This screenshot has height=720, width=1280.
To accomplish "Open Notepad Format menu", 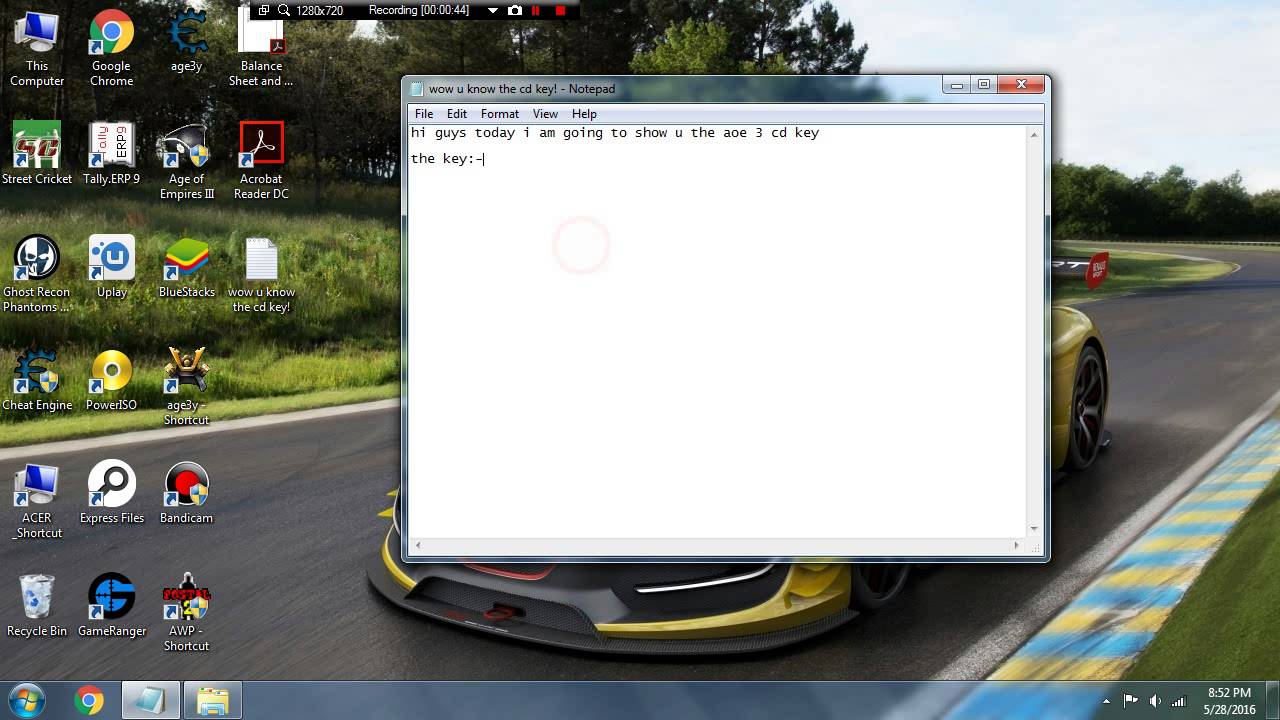I will tap(500, 114).
